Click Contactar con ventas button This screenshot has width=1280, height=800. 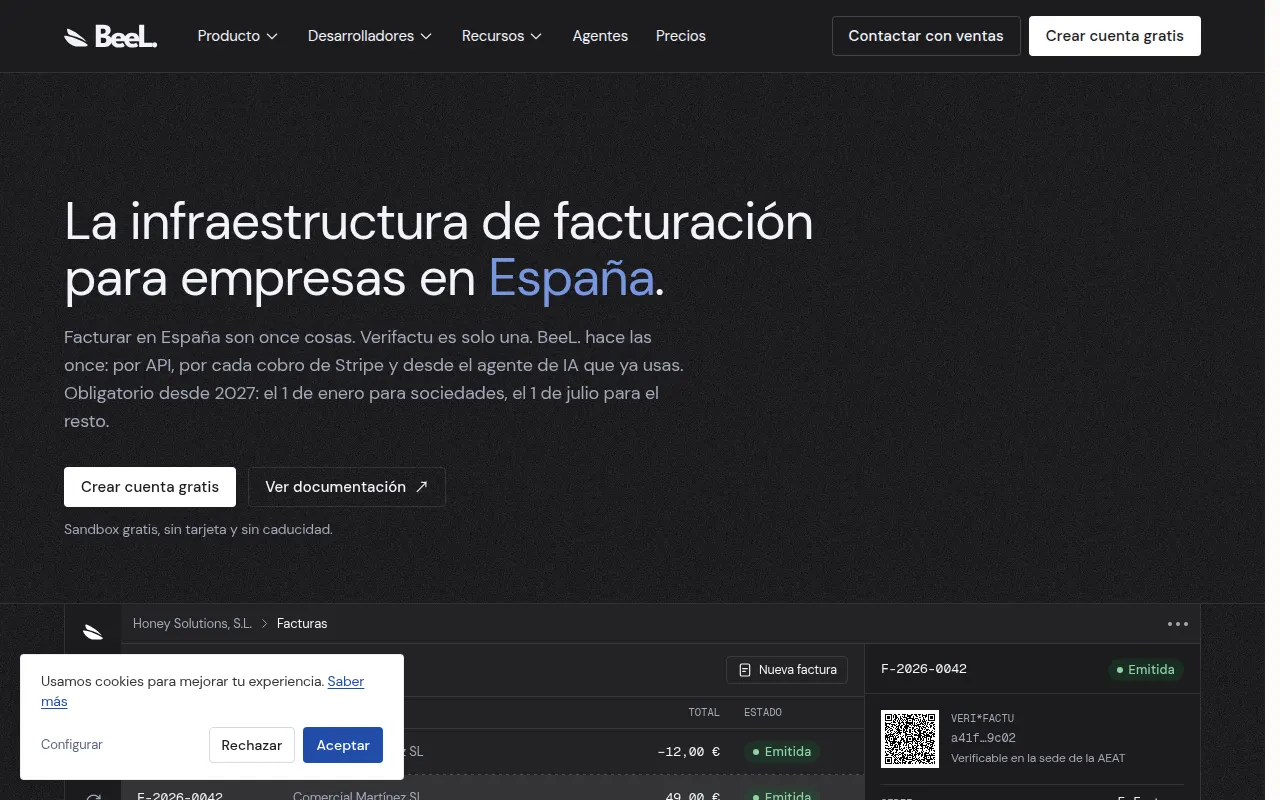coord(926,36)
